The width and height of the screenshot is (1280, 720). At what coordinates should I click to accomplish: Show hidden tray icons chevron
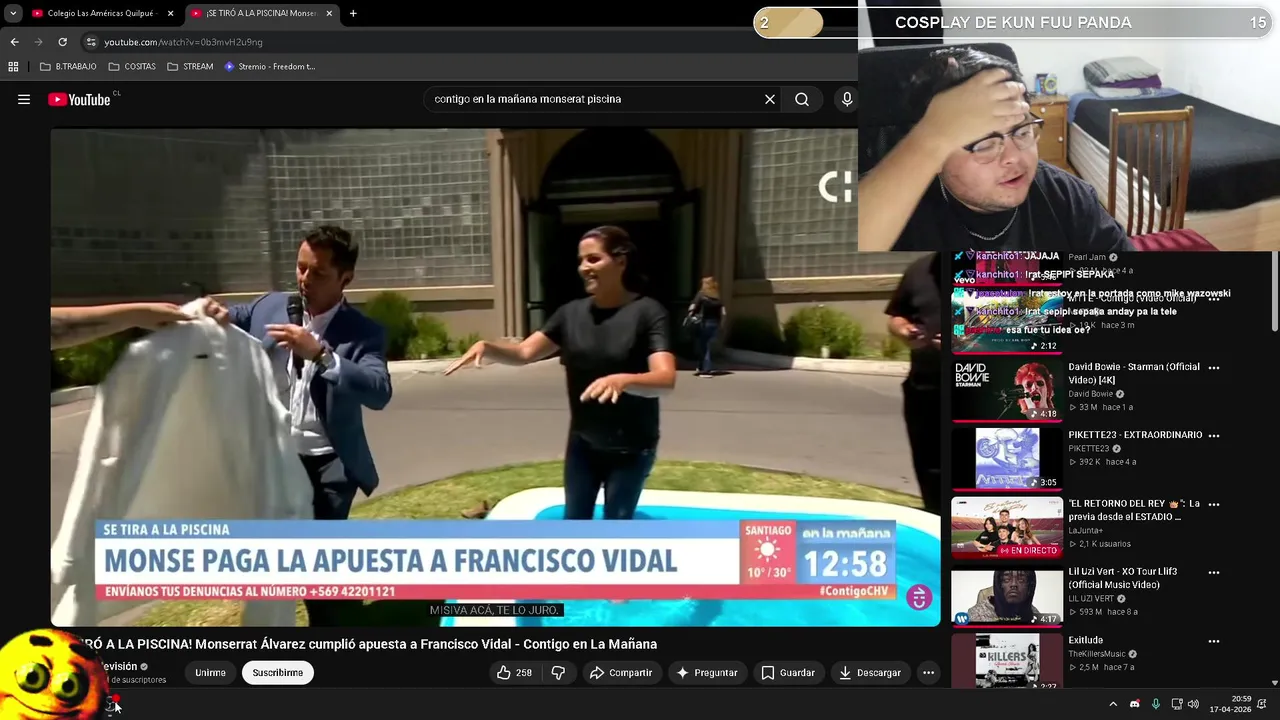(1113, 704)
